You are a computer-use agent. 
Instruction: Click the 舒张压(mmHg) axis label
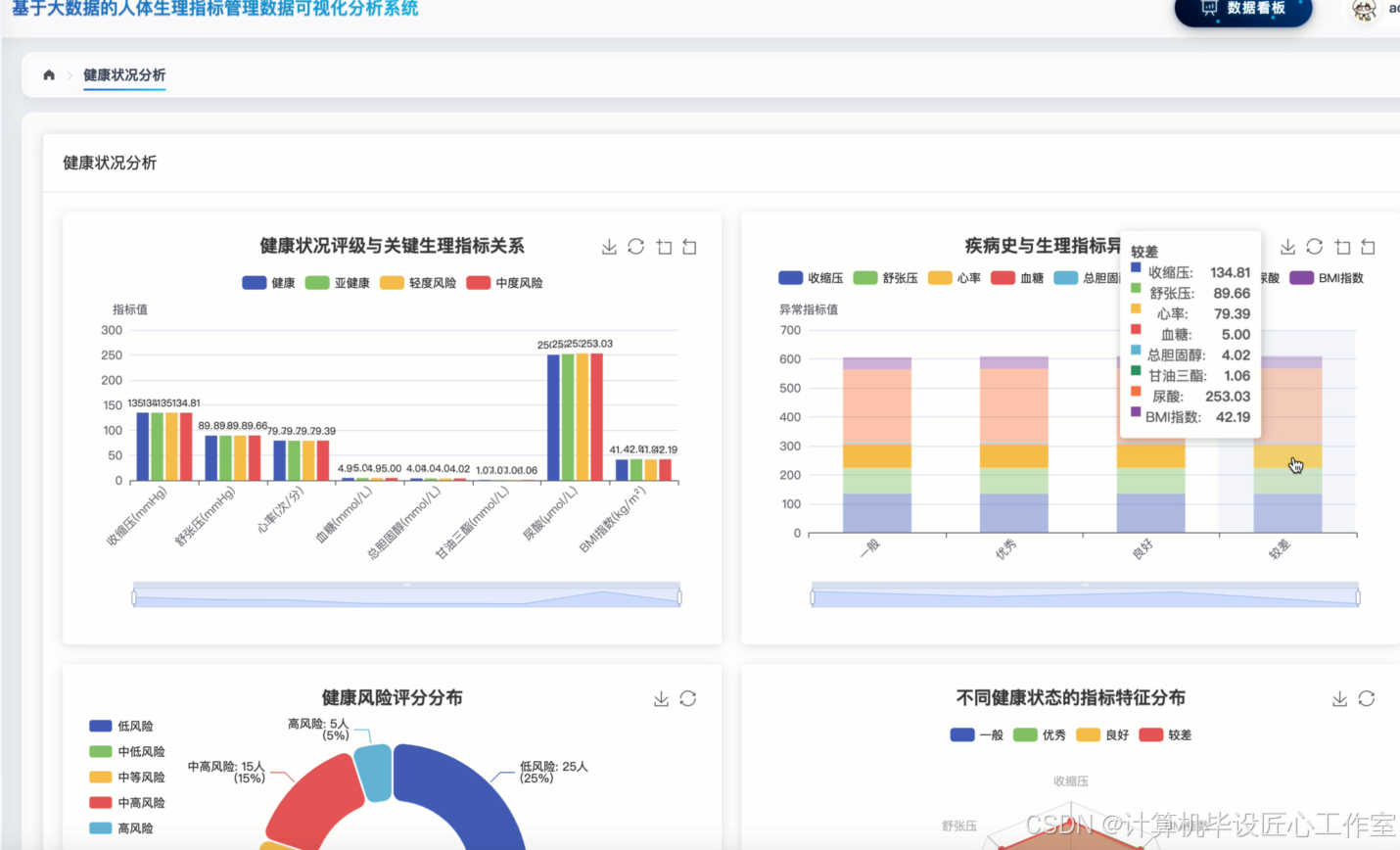click(207, 517)
